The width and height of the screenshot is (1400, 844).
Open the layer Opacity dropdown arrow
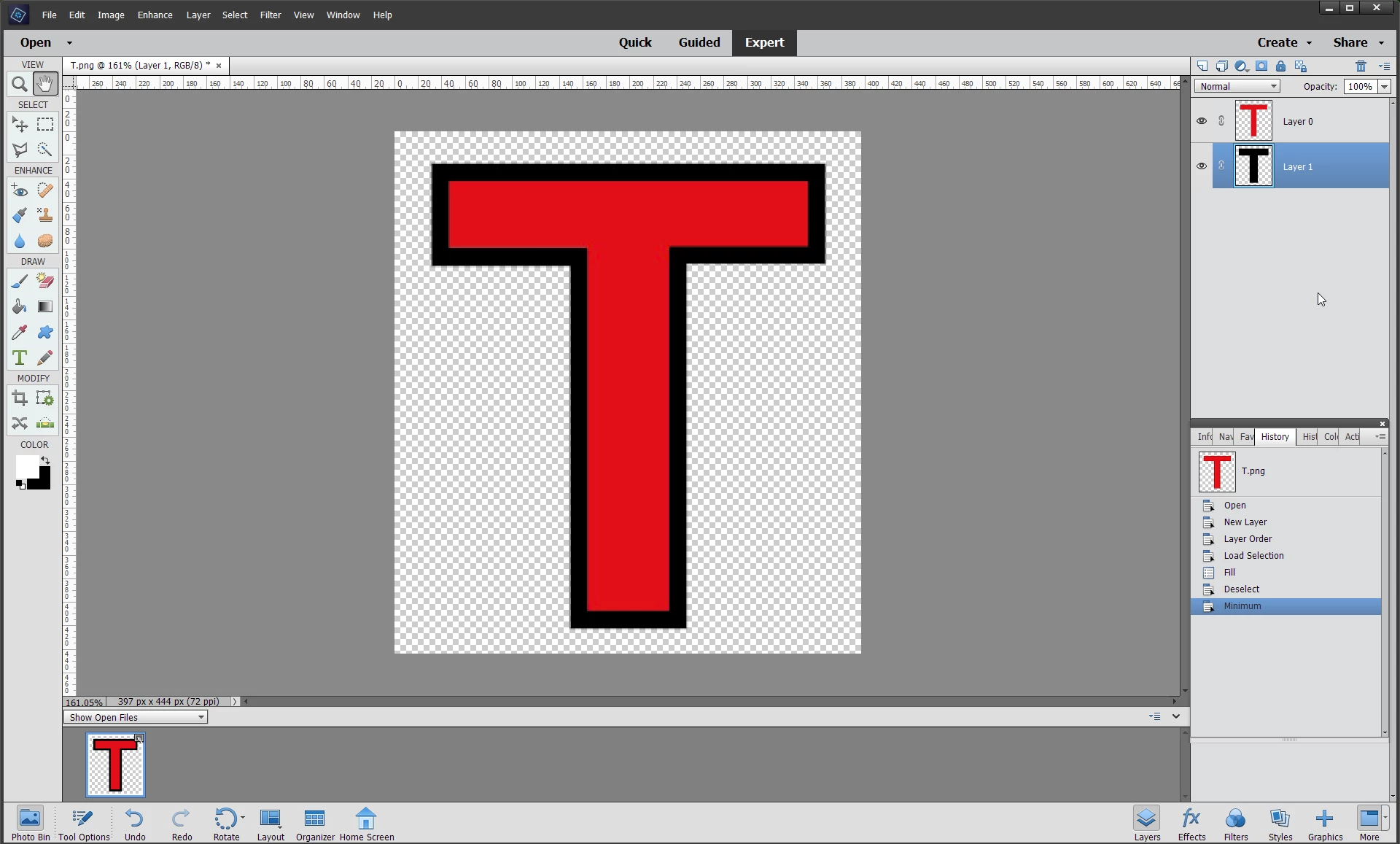click(1384, 86)
